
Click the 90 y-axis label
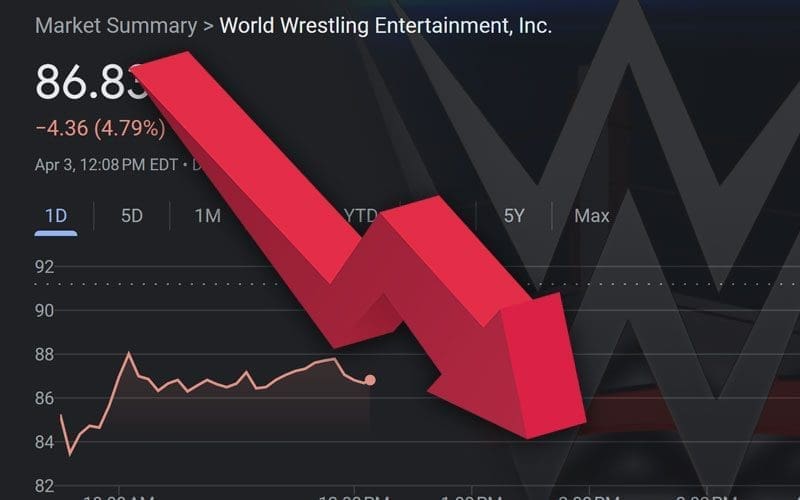coord(46,311)
